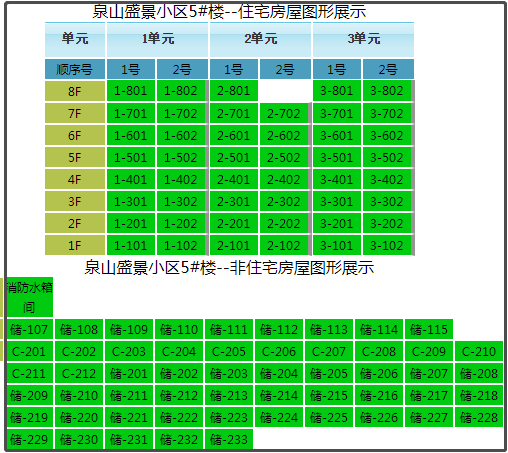This screenshot has width=508, height=453.
Task: Open storage room 储-233
Action: click(229, 439)
